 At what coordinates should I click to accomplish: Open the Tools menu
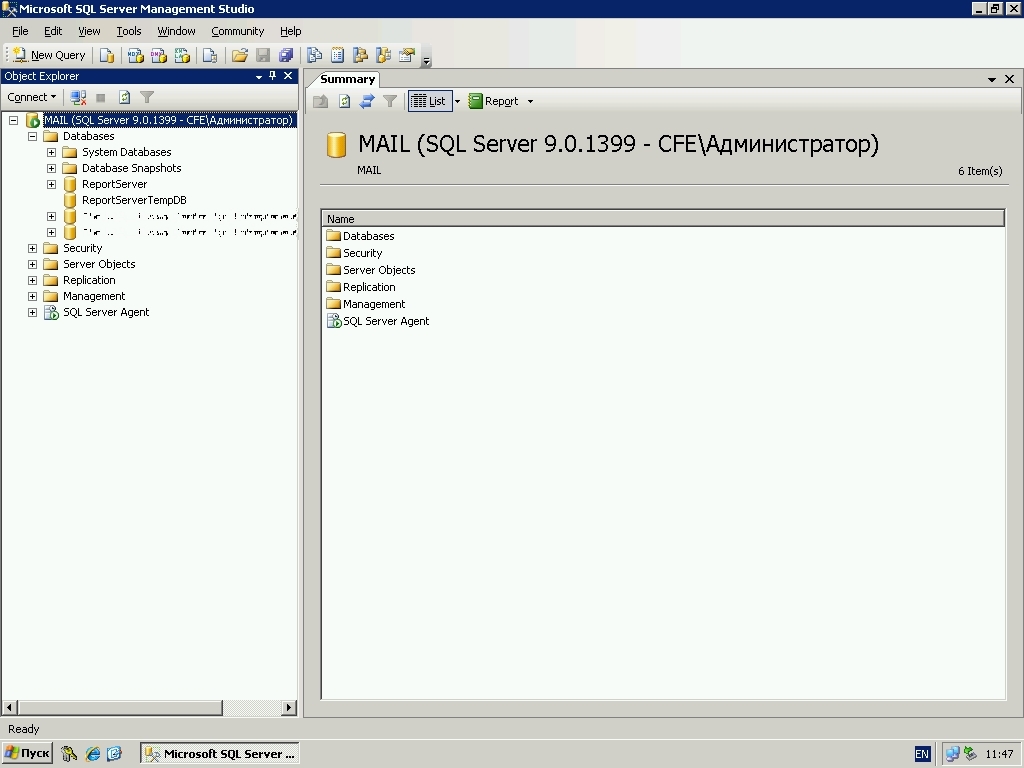point(129,31)
